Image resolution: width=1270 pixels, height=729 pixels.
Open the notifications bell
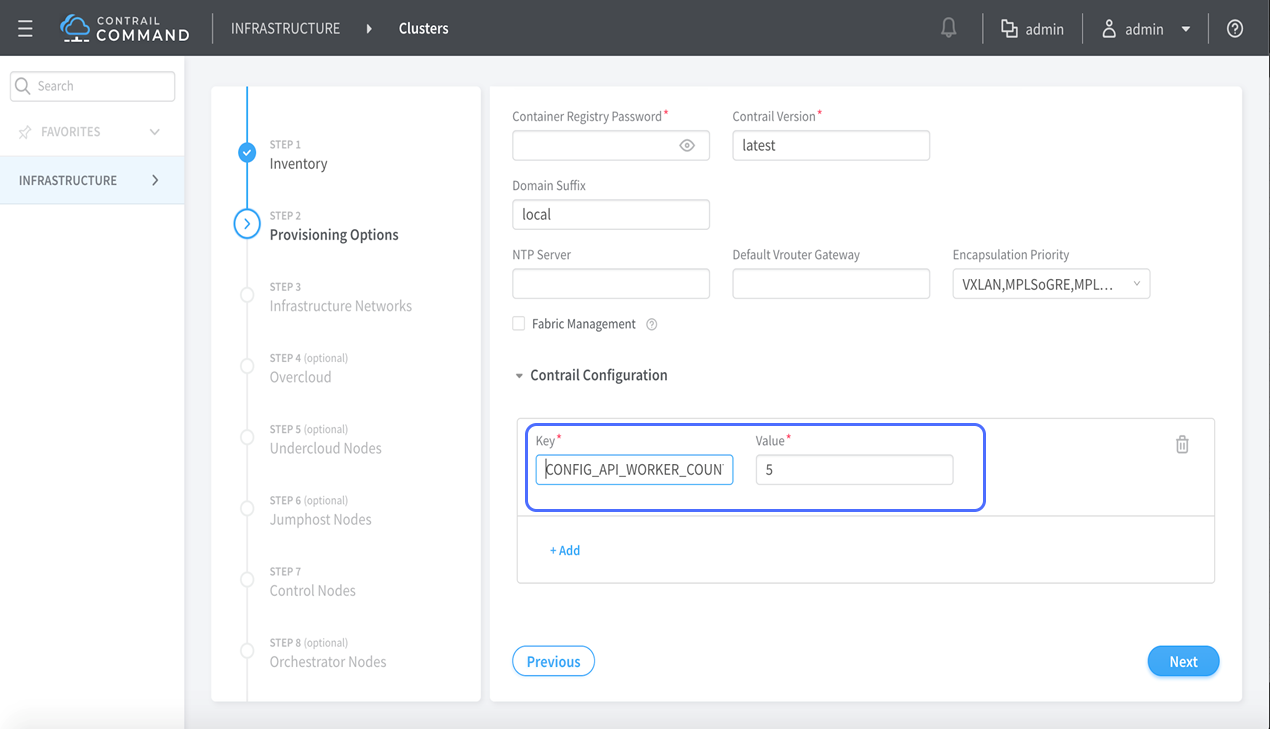[x=948, y=29]
